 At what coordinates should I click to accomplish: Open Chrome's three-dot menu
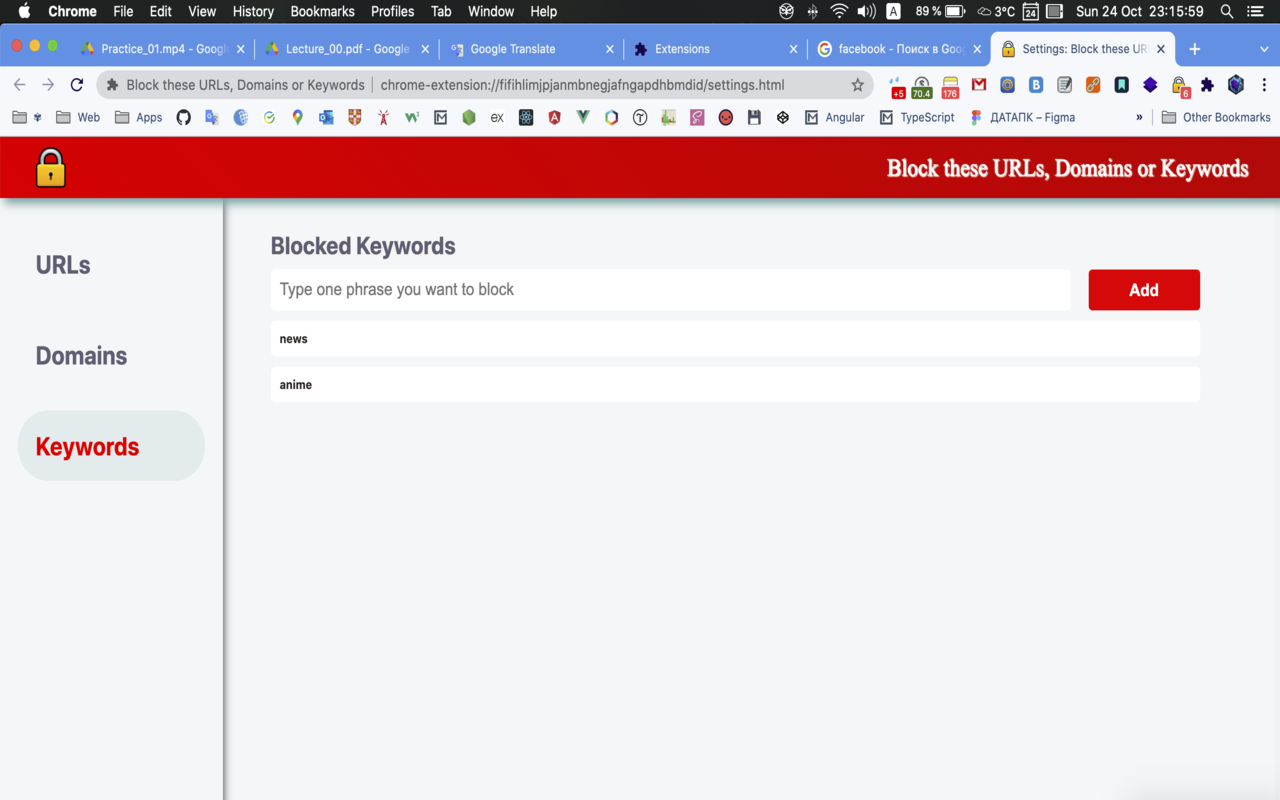[1265, 85]
